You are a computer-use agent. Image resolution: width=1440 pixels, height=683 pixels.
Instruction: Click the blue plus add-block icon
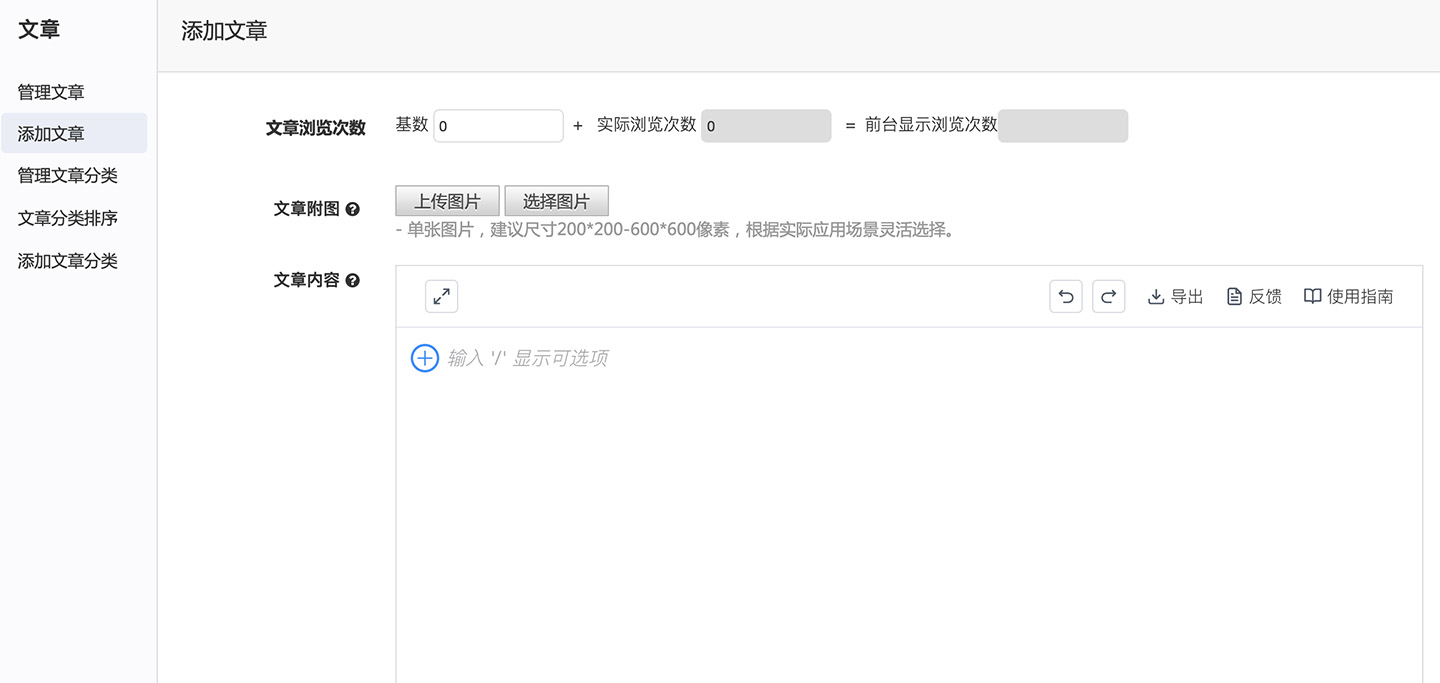click(425, 358)
